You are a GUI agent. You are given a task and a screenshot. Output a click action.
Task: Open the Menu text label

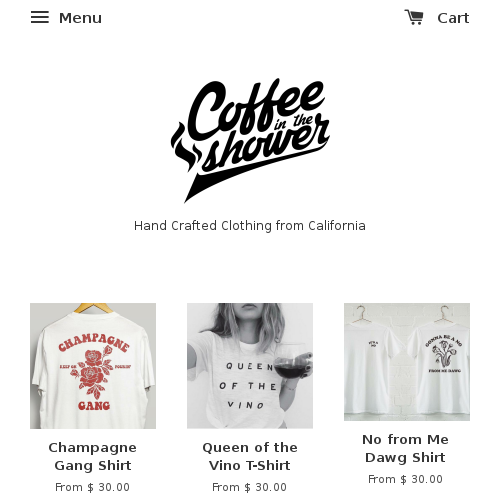[80, 18]
